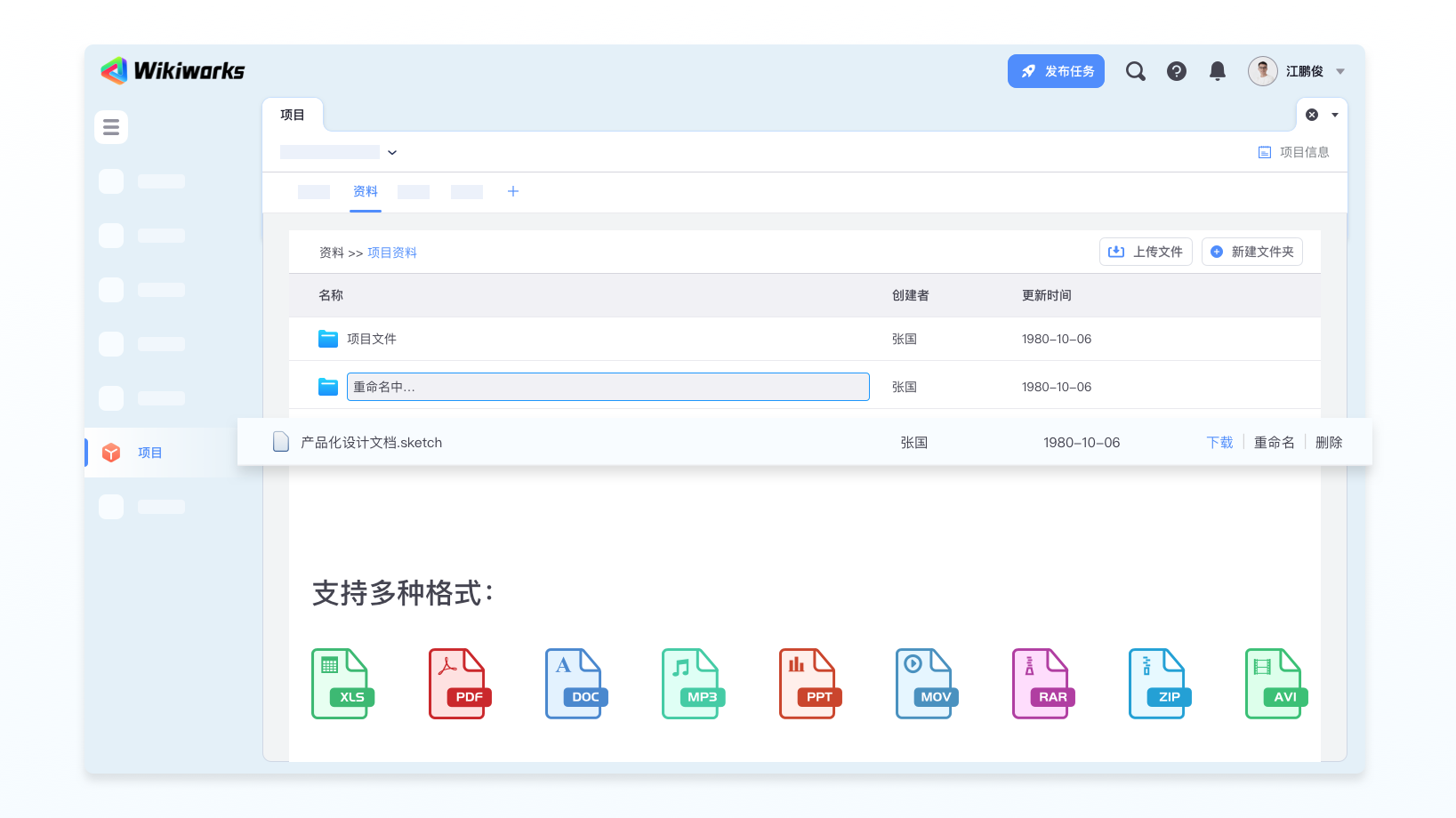Screen dimensions: 1456x818
Task: Select 项目 in the left sidebar
Action: [x=149, y=453]
